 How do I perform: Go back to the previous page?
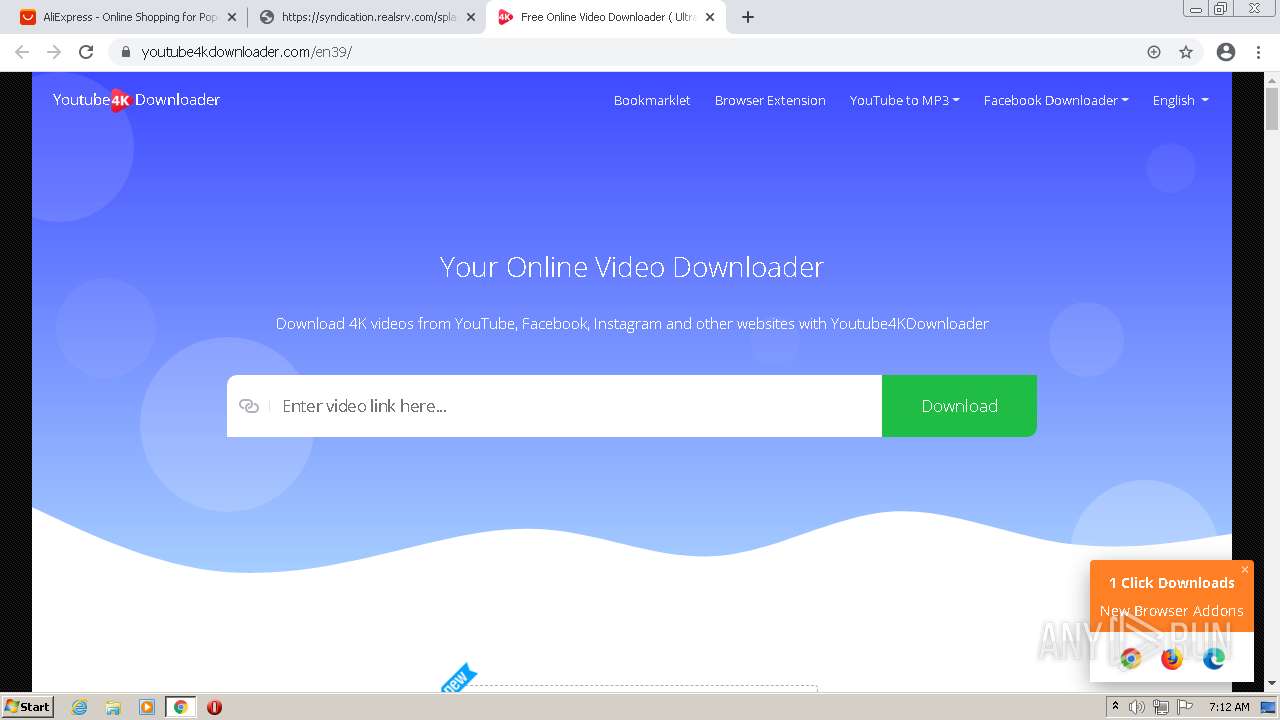coord(22,52)
